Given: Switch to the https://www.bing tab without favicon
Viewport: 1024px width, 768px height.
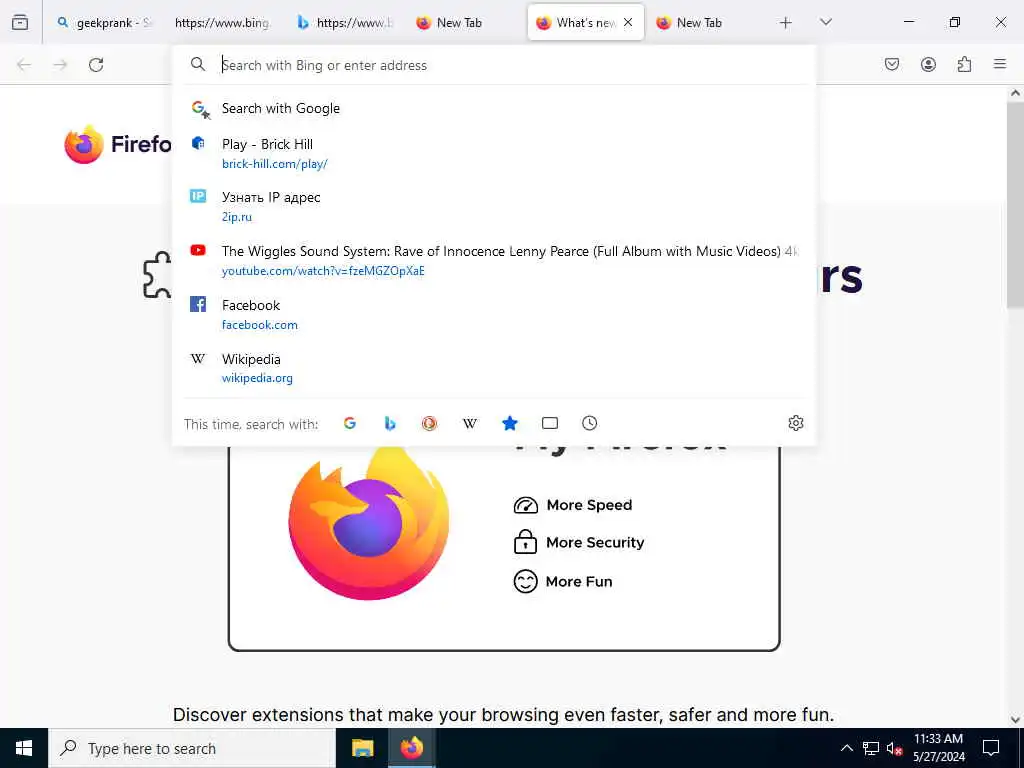Looking at the screenshot, I should [x=222, y=23].
